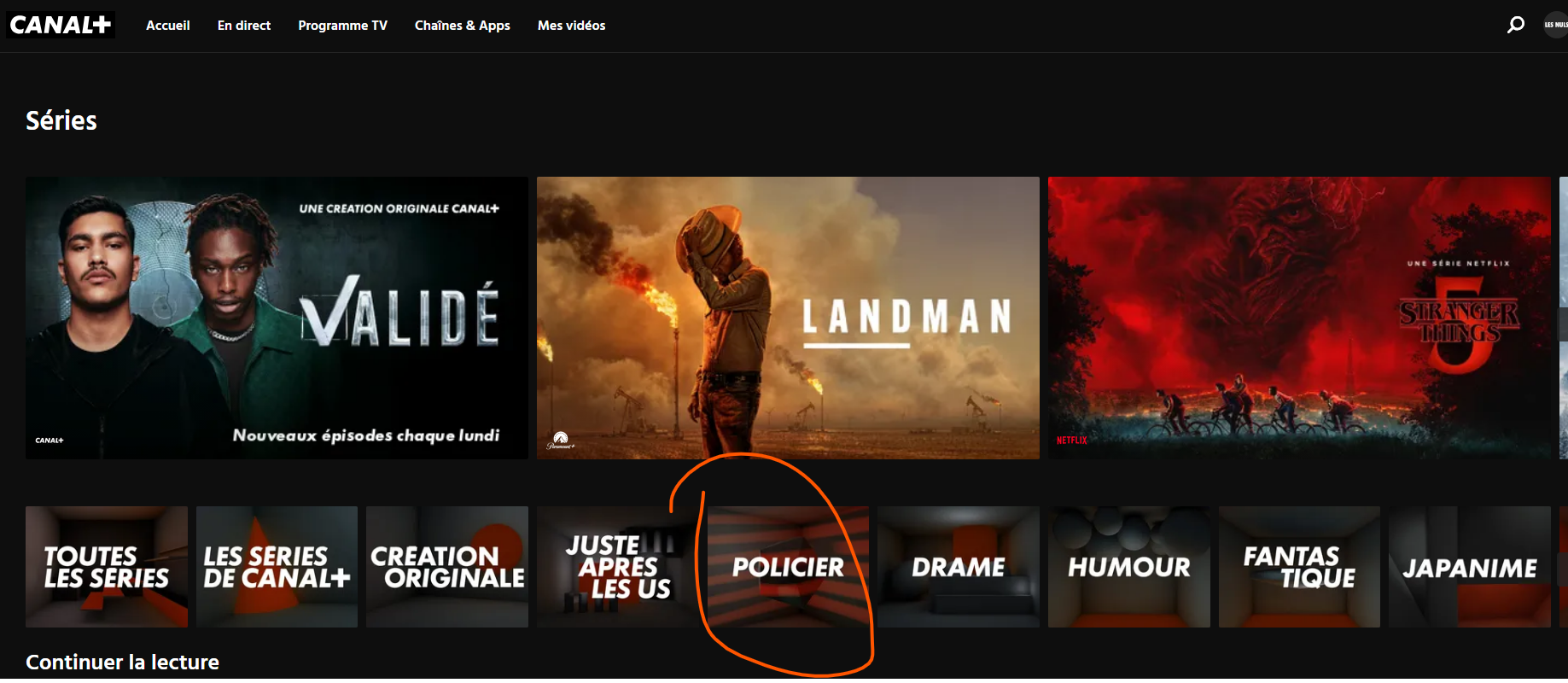Viewport: 1568px width, 683px height.
Task: Open the profile avatar menu
Action: pyautogui.click(x=1555, y=25)
